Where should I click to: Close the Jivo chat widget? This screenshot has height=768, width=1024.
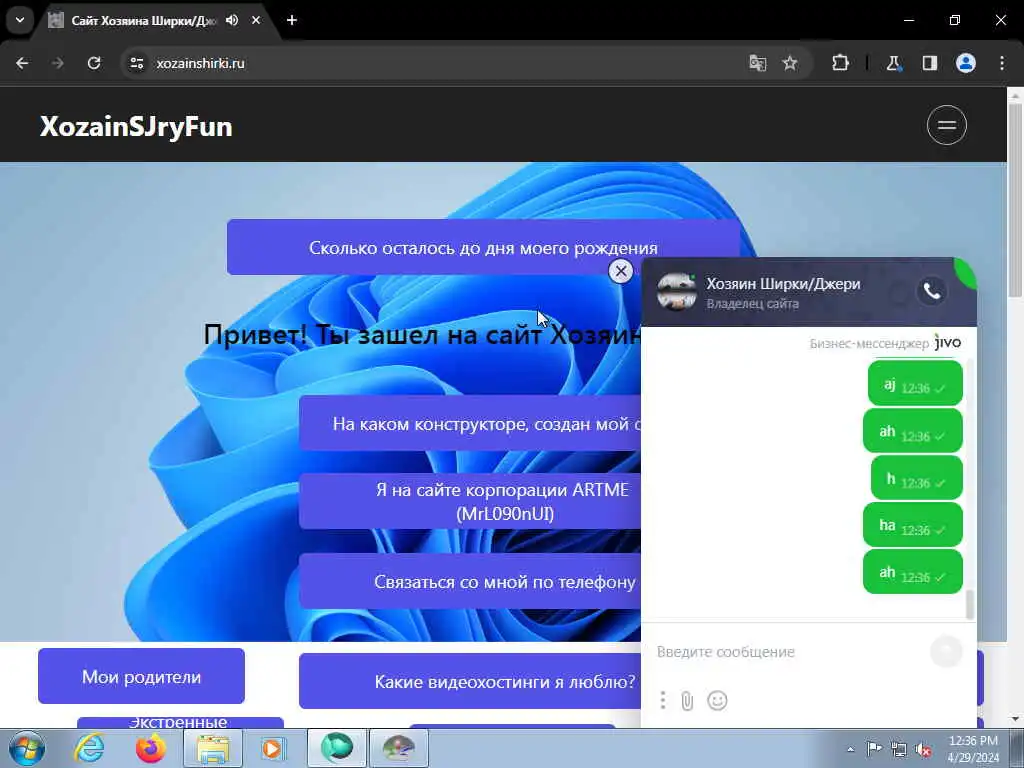pyautogui.click(x=621, y=270)
